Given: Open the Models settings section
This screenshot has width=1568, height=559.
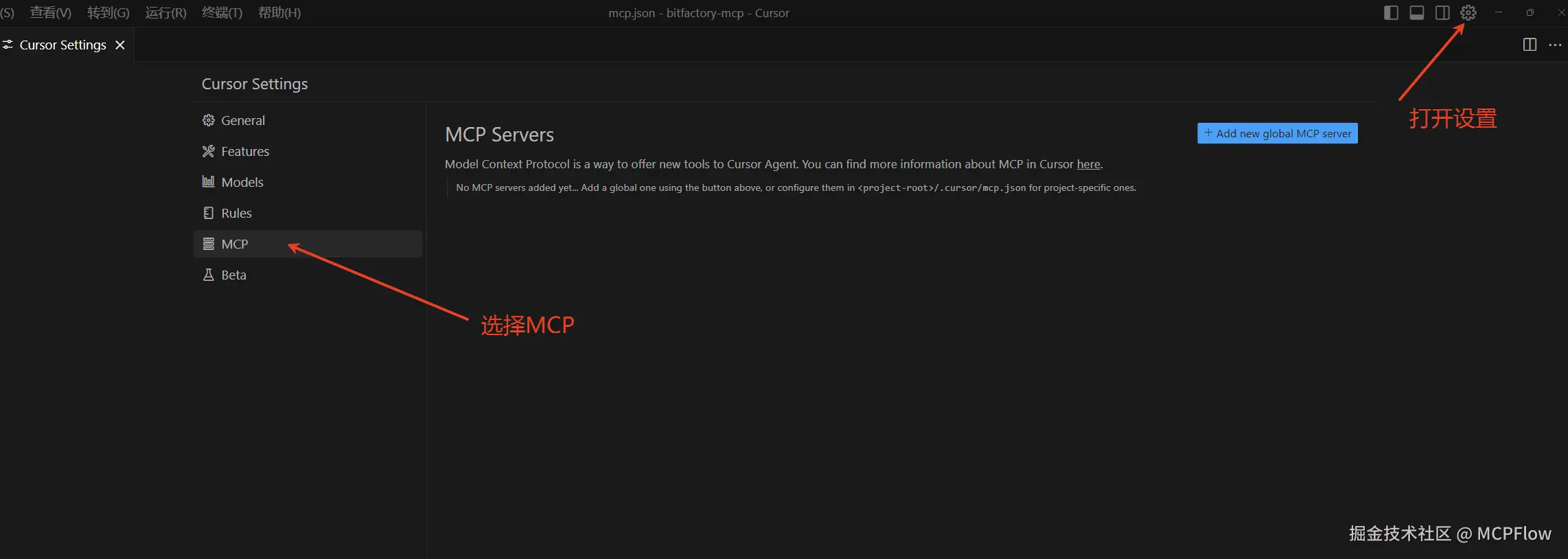Looking at the screenshot, I should [308, 182].
